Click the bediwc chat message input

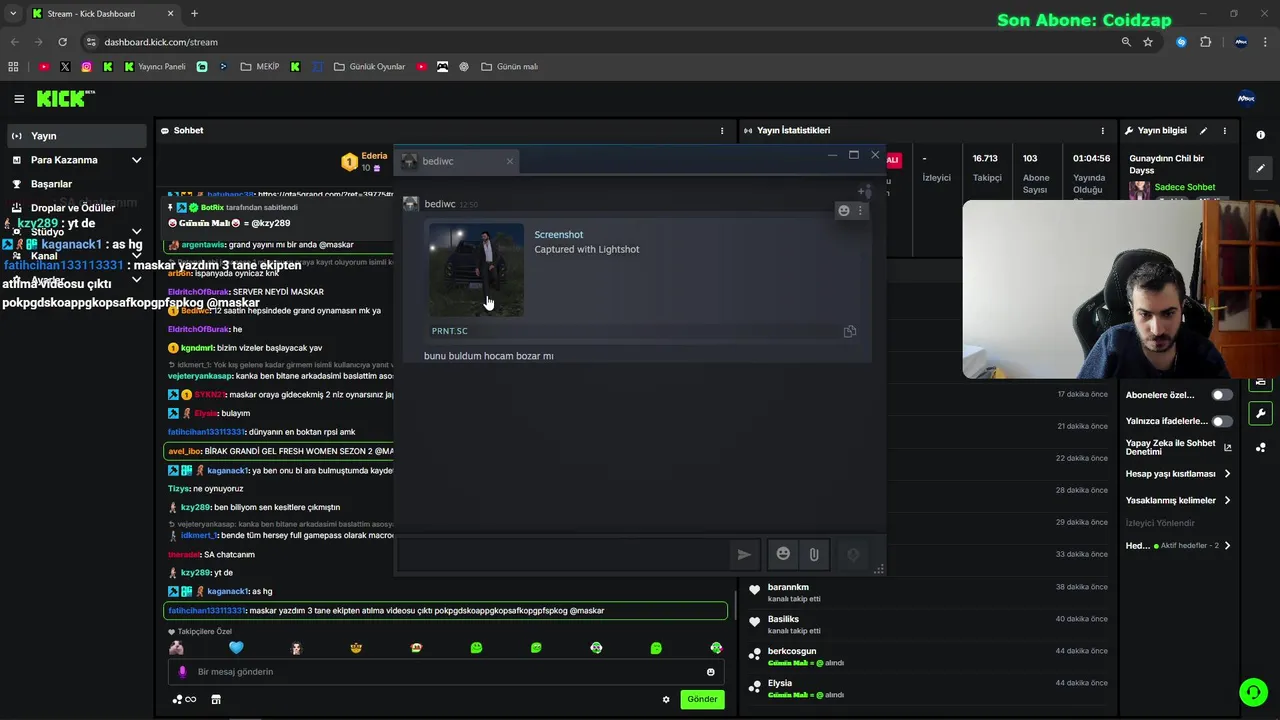click(565, 554)
